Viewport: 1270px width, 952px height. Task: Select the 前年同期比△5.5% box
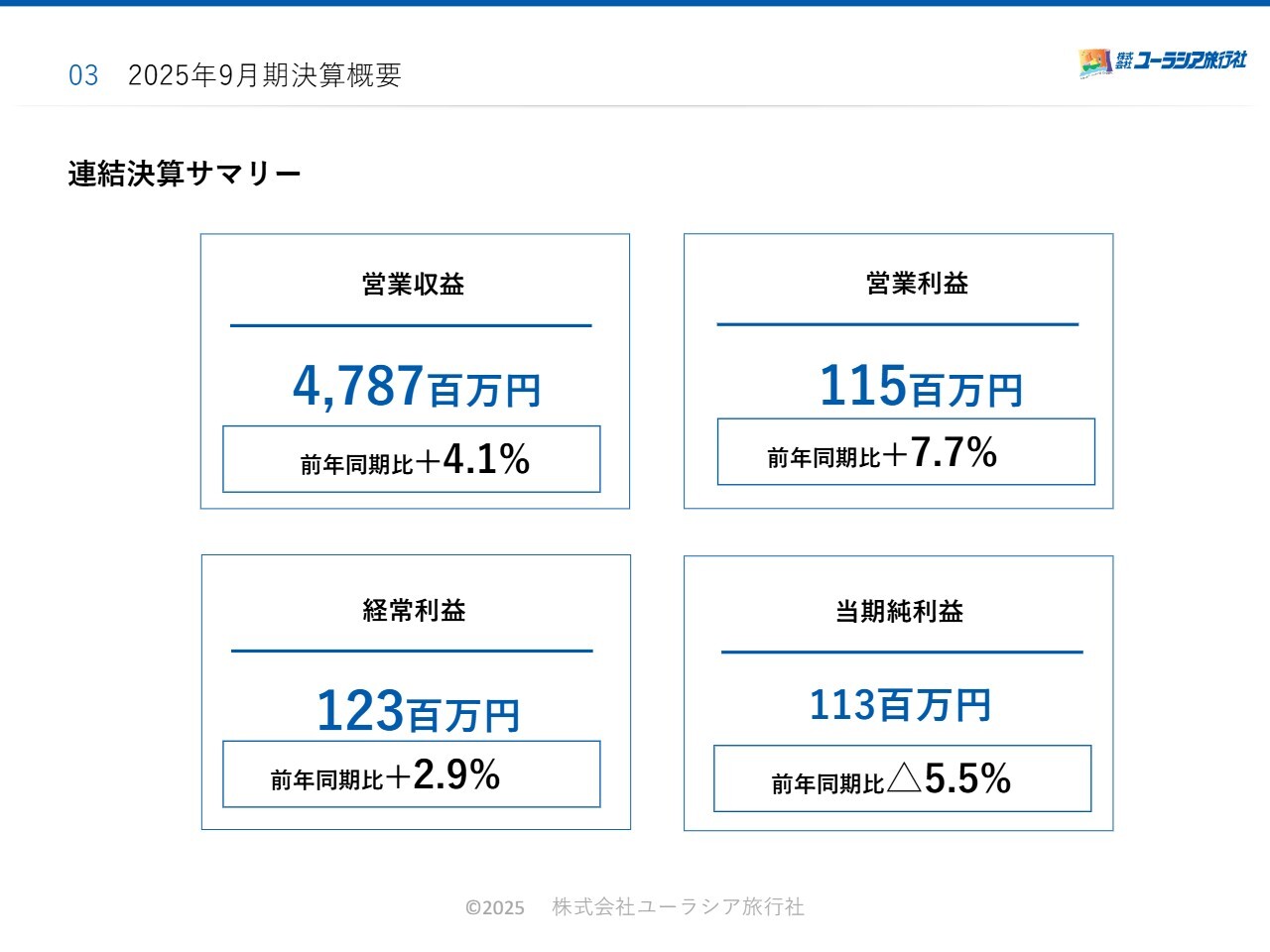[x=902, y=778]
